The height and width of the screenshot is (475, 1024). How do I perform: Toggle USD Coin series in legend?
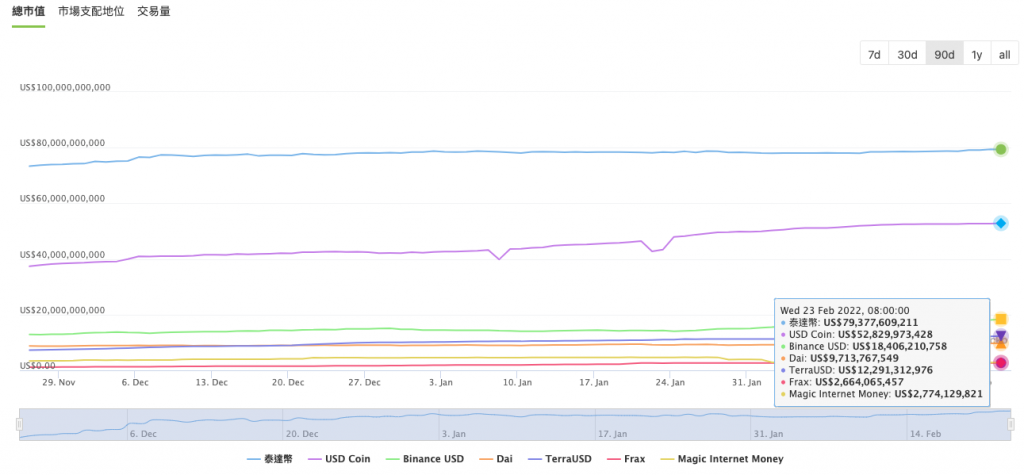pyautogui.click(x=340, y=459)
